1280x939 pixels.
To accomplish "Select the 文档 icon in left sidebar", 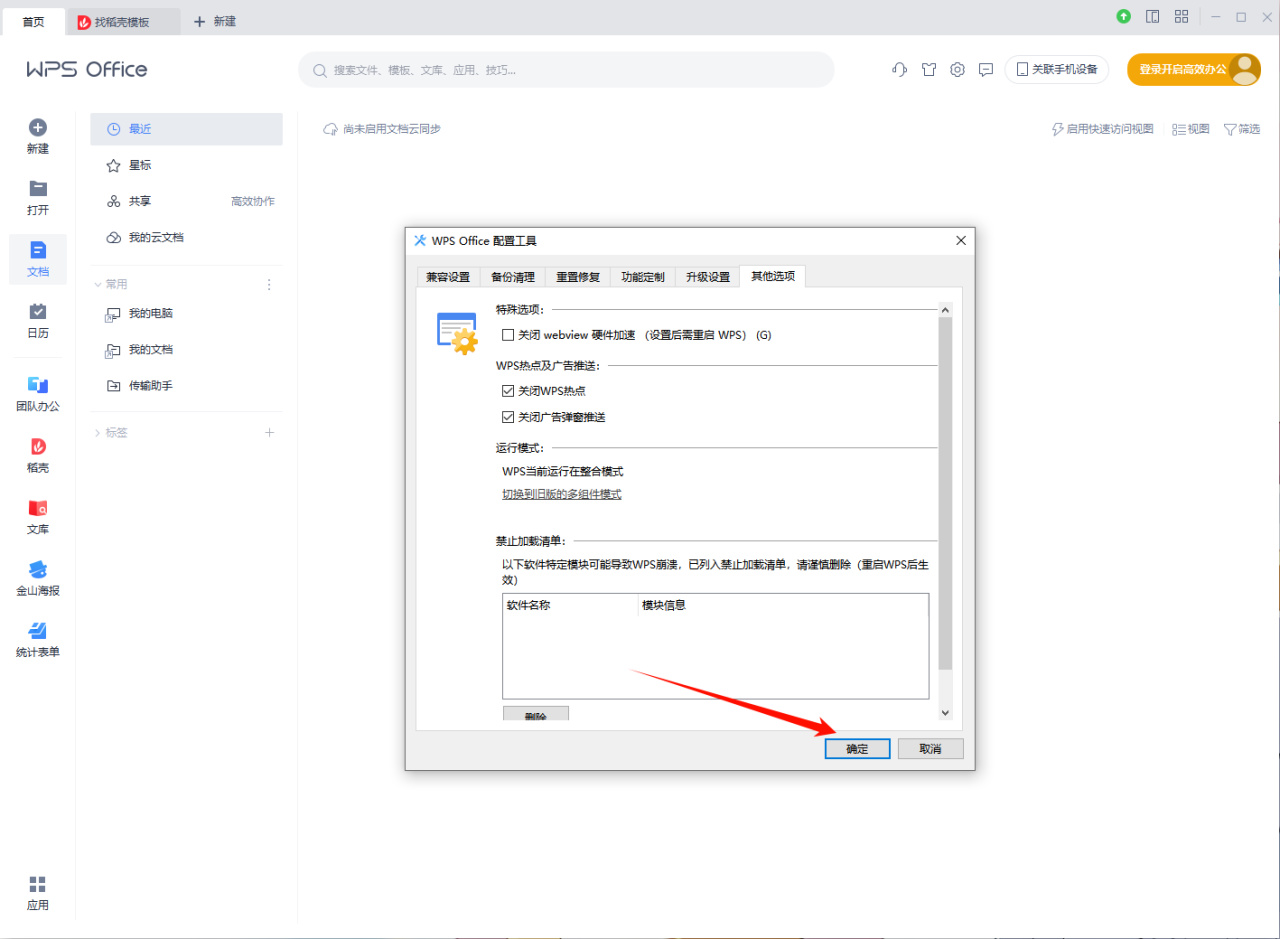I will point(38,250).
